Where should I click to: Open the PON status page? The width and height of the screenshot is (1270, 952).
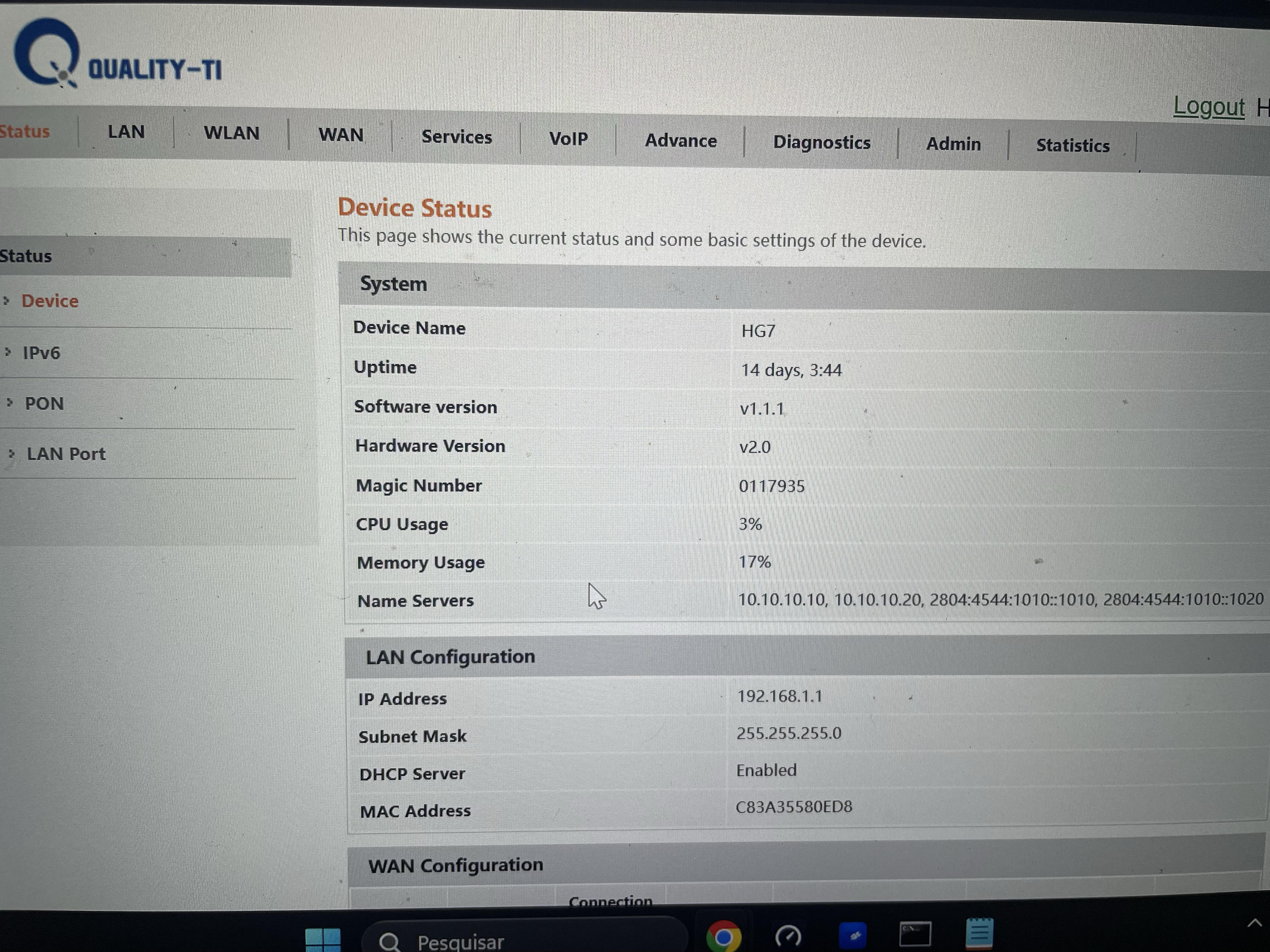click(x=44, y=403)
